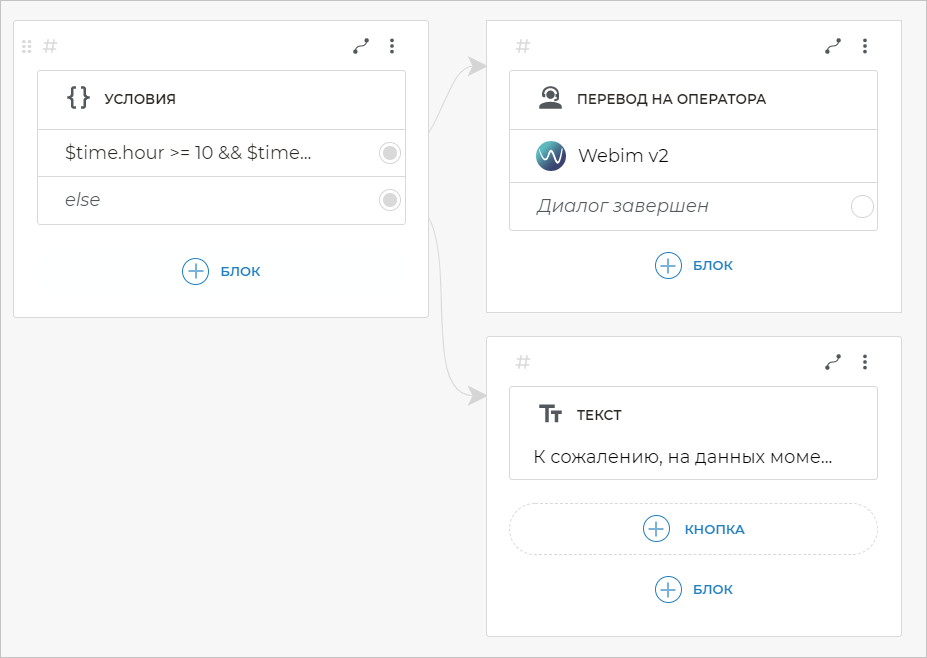927x658 pixels.
Task: Select the connector circle on the else row
Action: coord(390,200)
